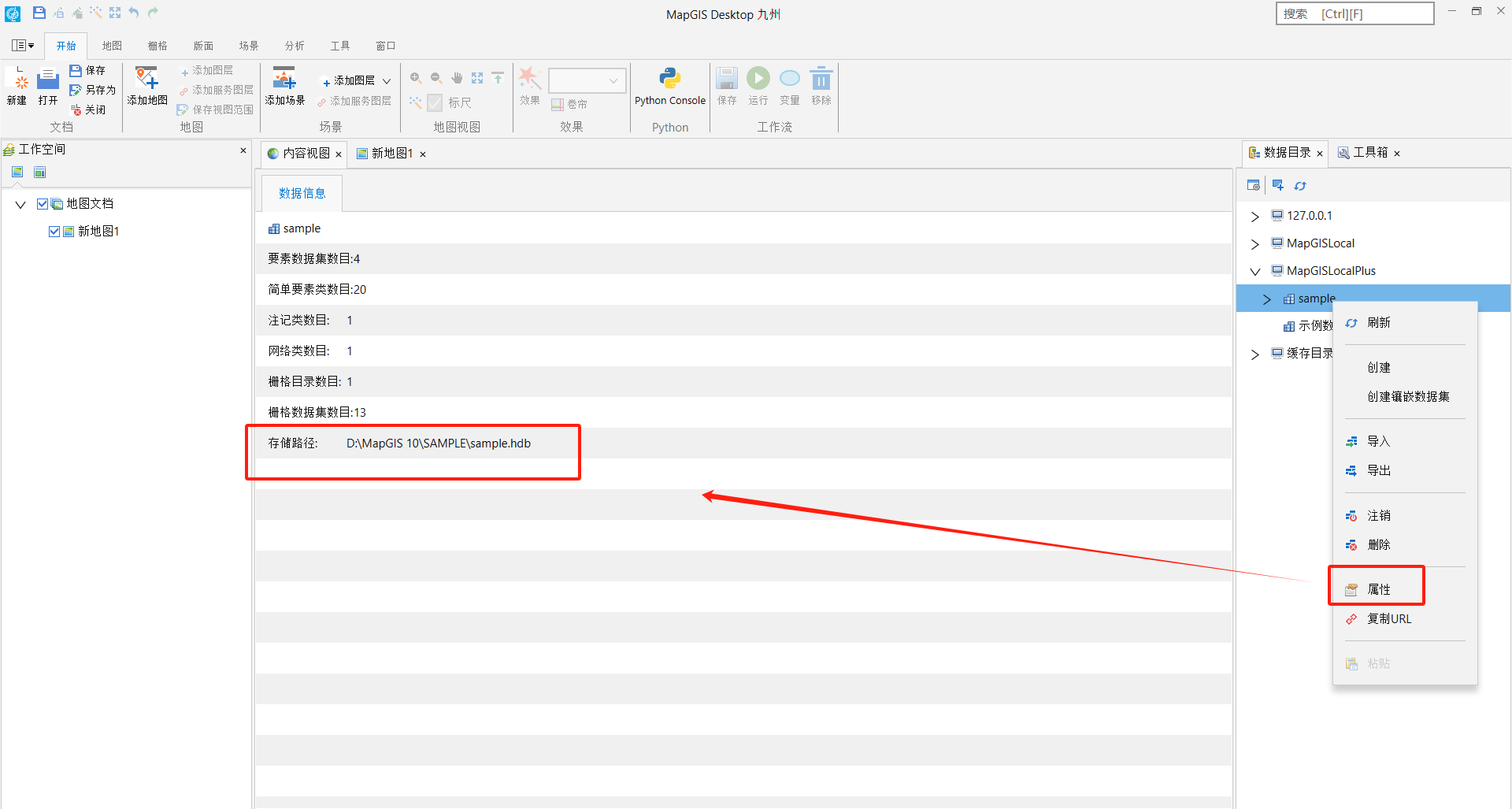Close the 工作空间 panel
The image size is (1512, 809).
coord(243,150)
